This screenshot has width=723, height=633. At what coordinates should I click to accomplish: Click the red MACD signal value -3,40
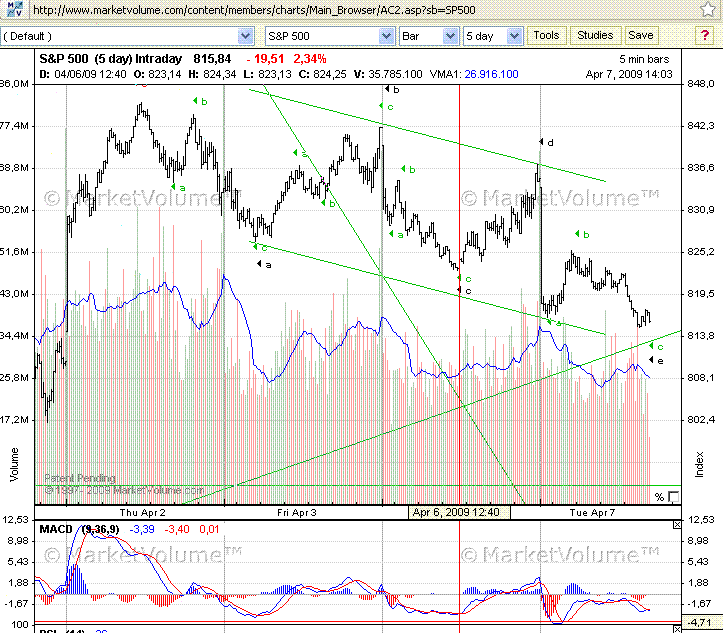(177, 529)
